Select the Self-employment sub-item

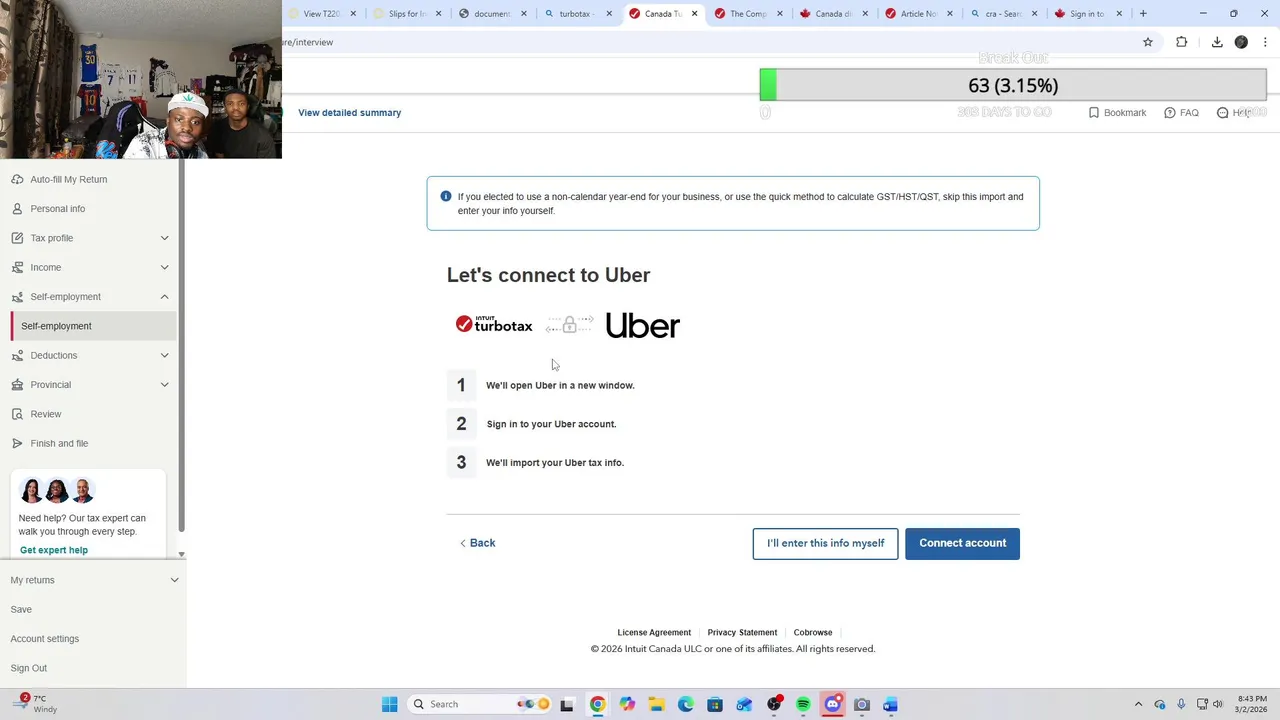click(94, 326)
